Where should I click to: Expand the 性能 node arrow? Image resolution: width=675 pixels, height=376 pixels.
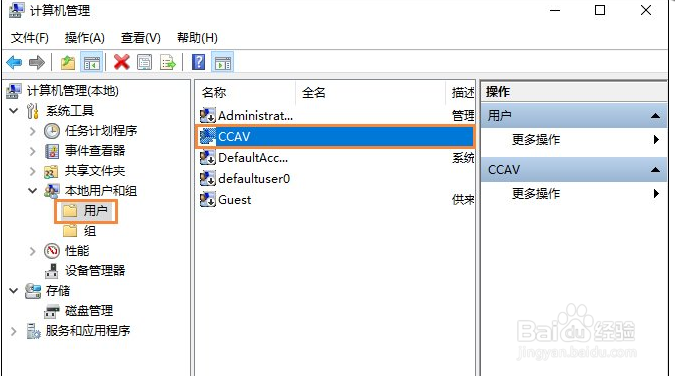coord(33,251)
